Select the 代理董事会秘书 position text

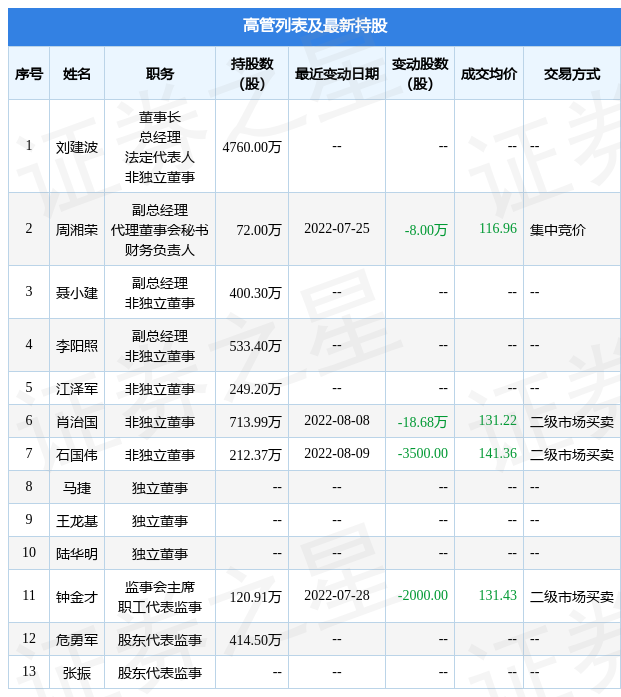coord(160,230)
